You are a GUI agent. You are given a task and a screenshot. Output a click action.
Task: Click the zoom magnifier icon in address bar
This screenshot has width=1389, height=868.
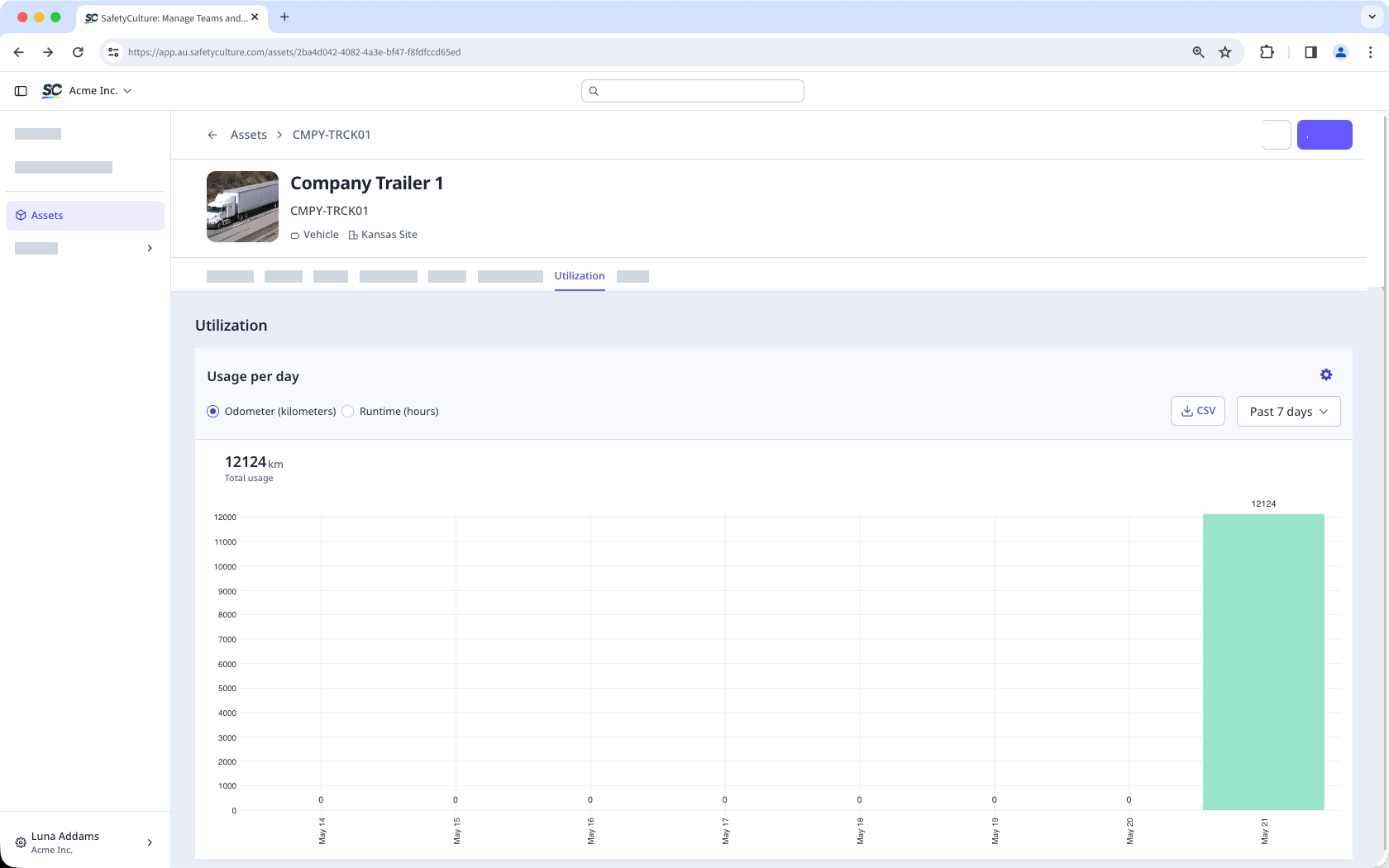(x=1198, y=52)
